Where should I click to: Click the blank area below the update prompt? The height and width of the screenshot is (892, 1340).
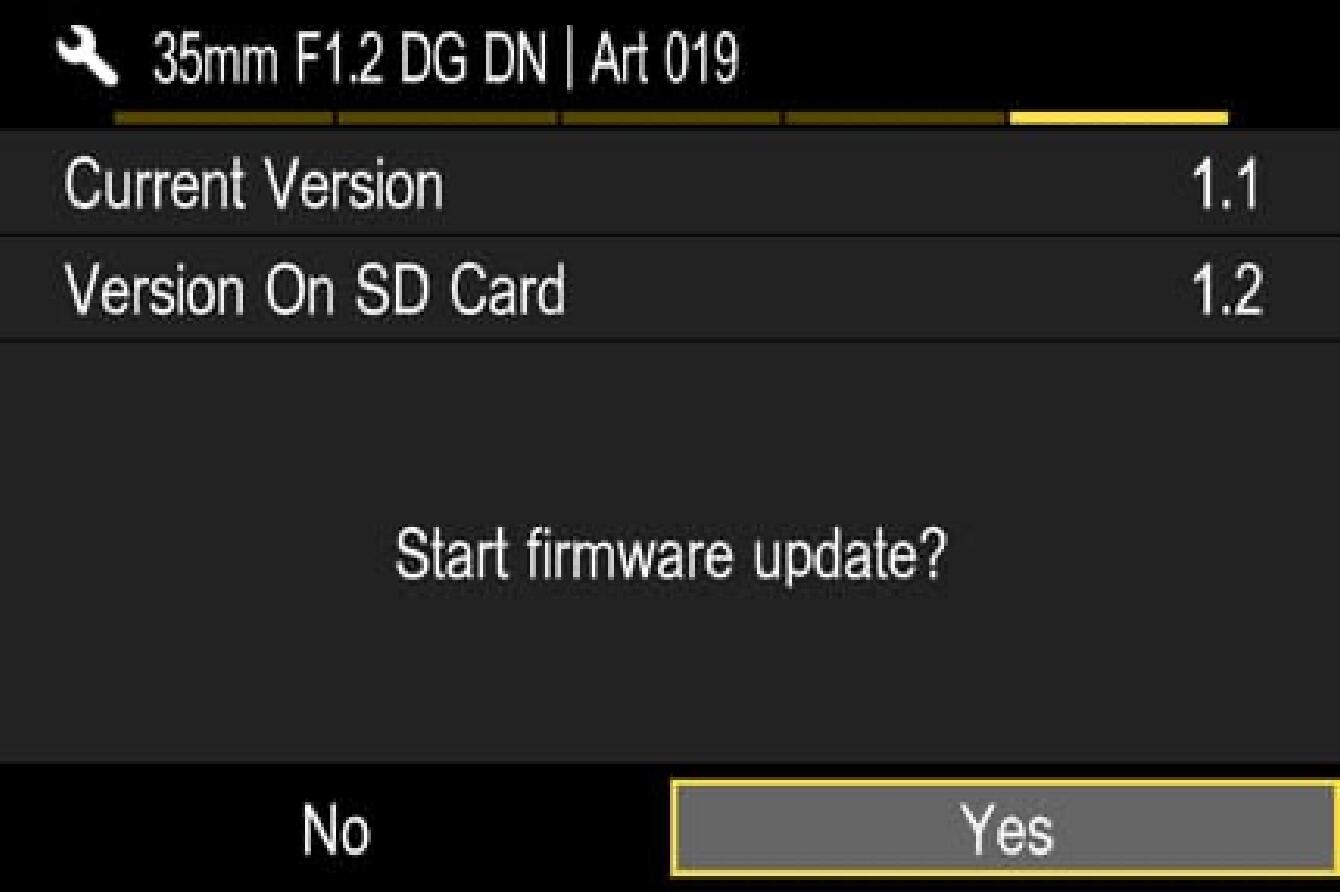pos(670,680)
